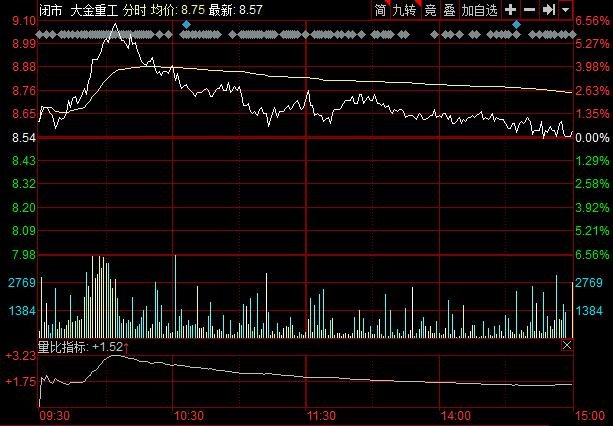Click the 9.10 price axis label
Screen dimensions: 613x426
coord(24,21)
